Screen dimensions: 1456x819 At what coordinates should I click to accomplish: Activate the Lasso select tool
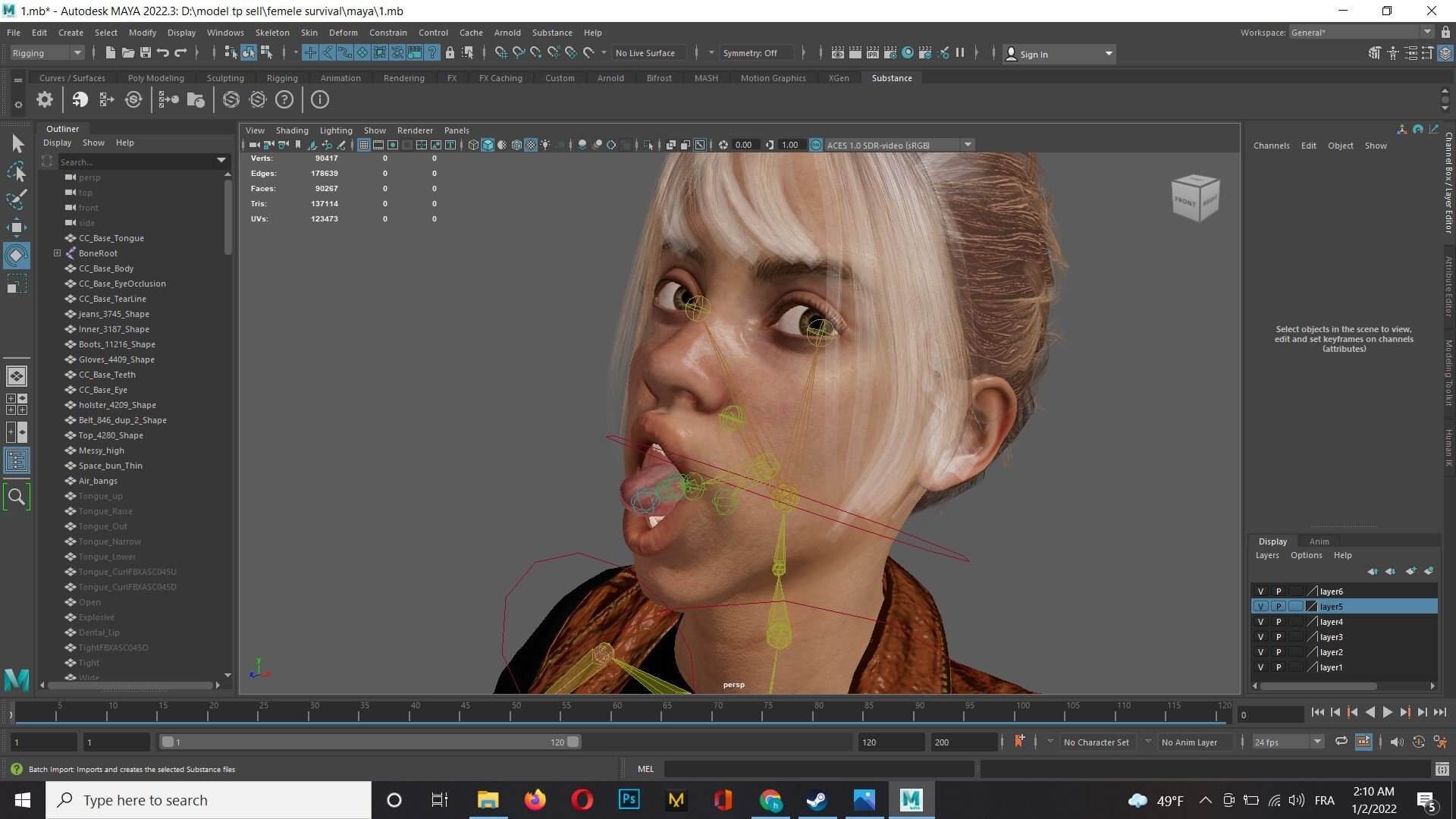tap(17, 172)
